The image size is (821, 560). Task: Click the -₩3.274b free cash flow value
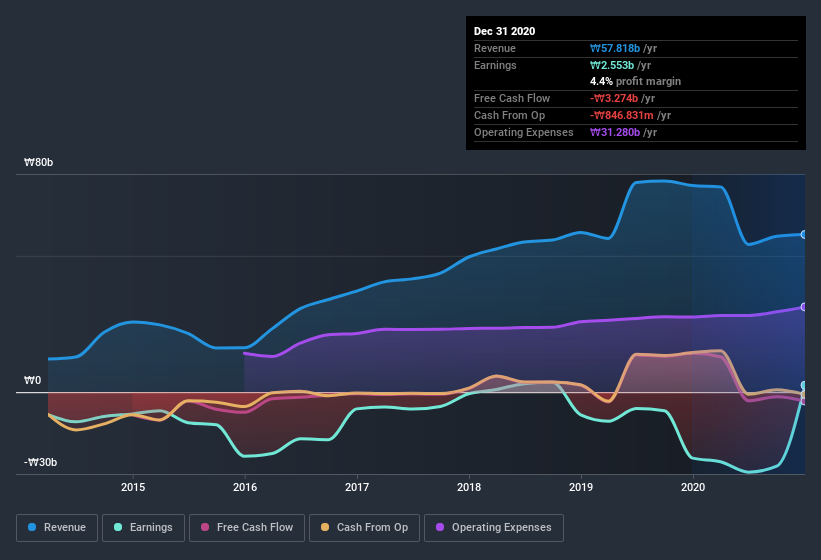(614, 98)
